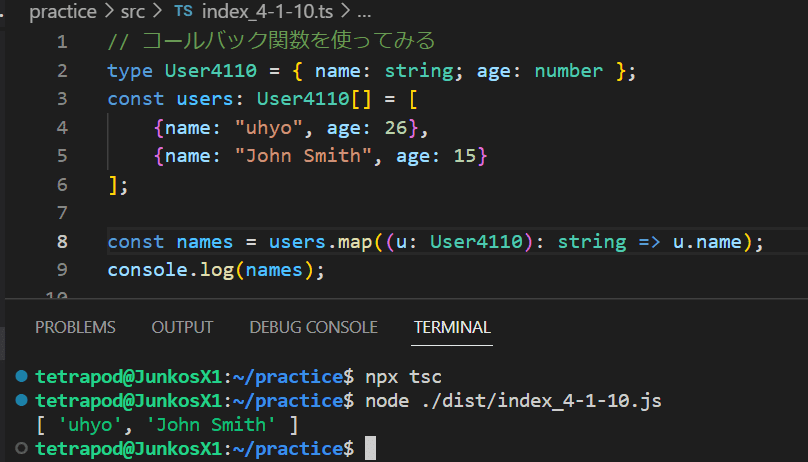Screen dimensions: 808x462
Task: Click line number 4 in gutter
Action: pos(62,128)
